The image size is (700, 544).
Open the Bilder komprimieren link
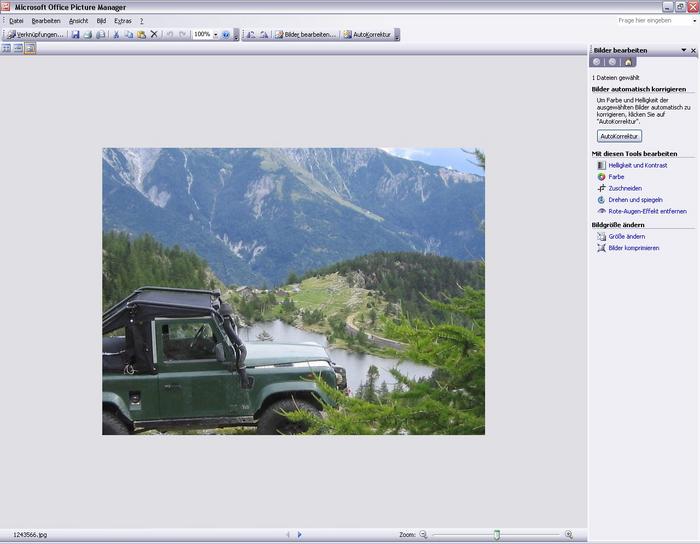tap(633, 248)
